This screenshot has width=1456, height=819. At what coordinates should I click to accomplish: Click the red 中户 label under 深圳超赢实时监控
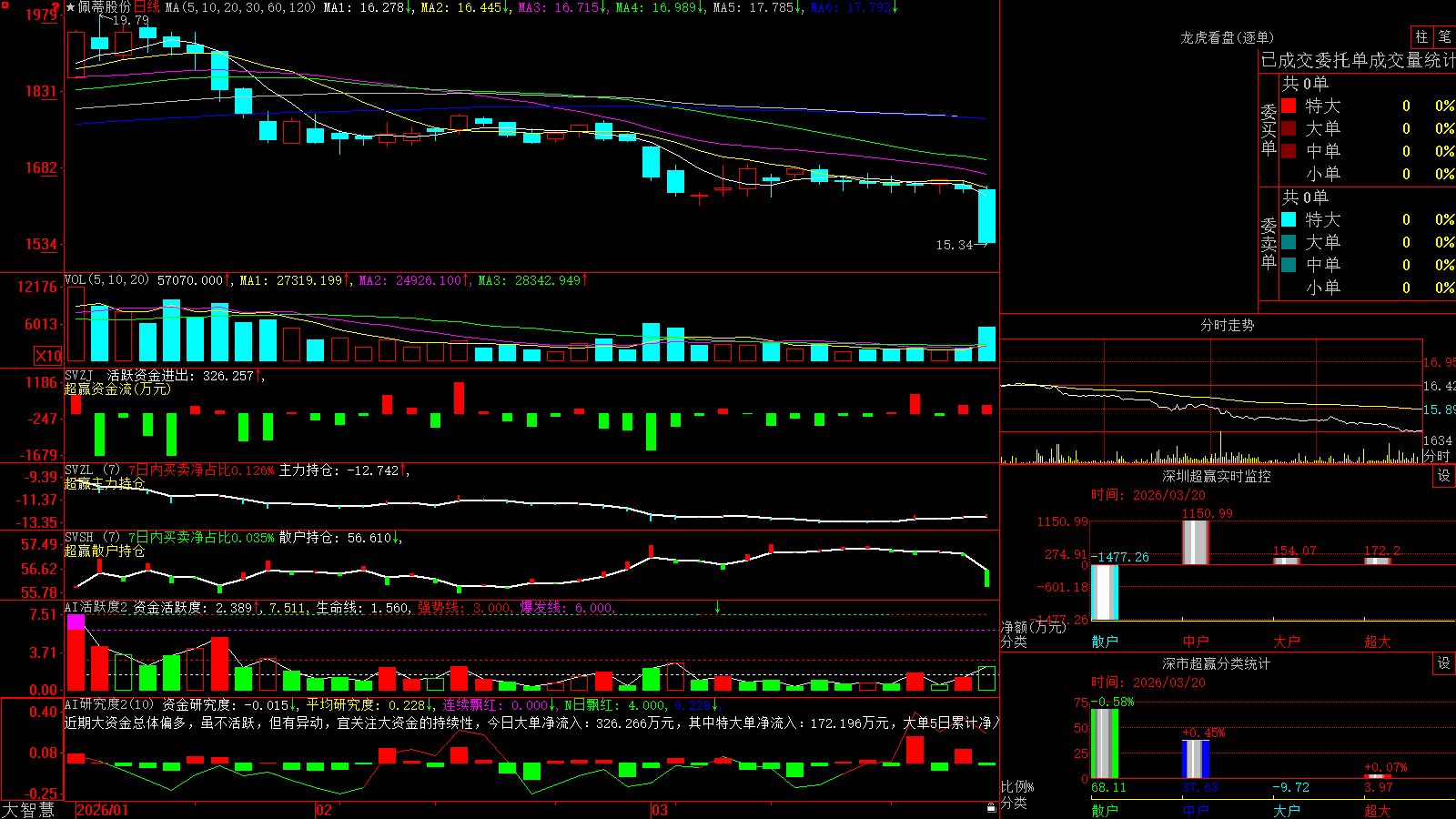click(1196, 642)
